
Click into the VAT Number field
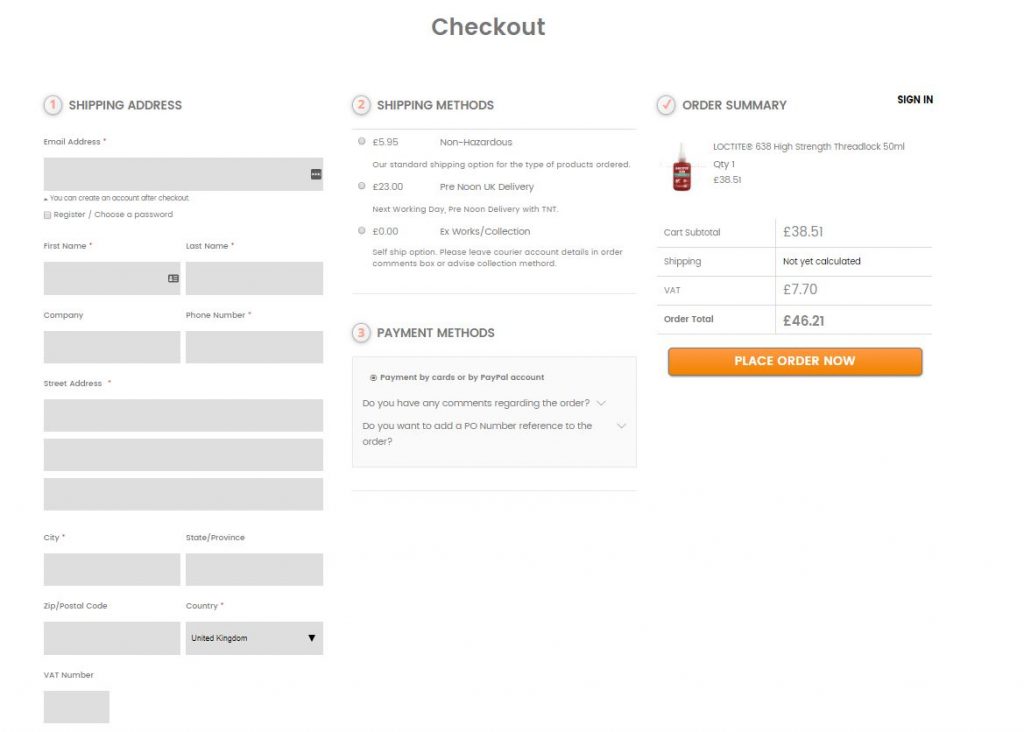[x=76, y=707]
